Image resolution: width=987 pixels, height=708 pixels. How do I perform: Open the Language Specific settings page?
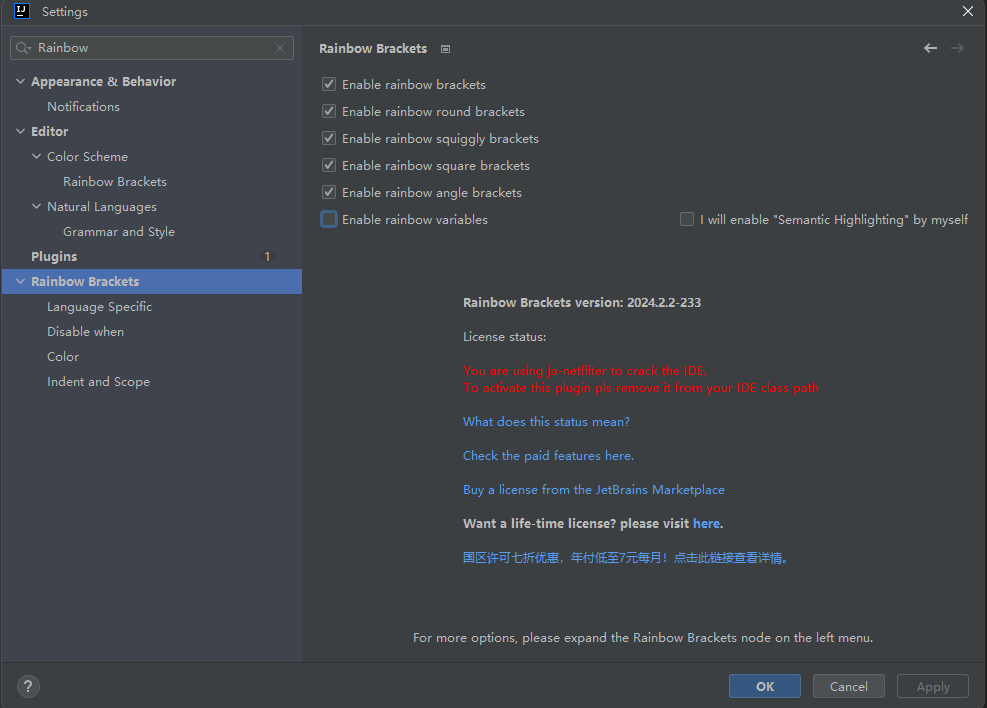[x=99, y=307]
